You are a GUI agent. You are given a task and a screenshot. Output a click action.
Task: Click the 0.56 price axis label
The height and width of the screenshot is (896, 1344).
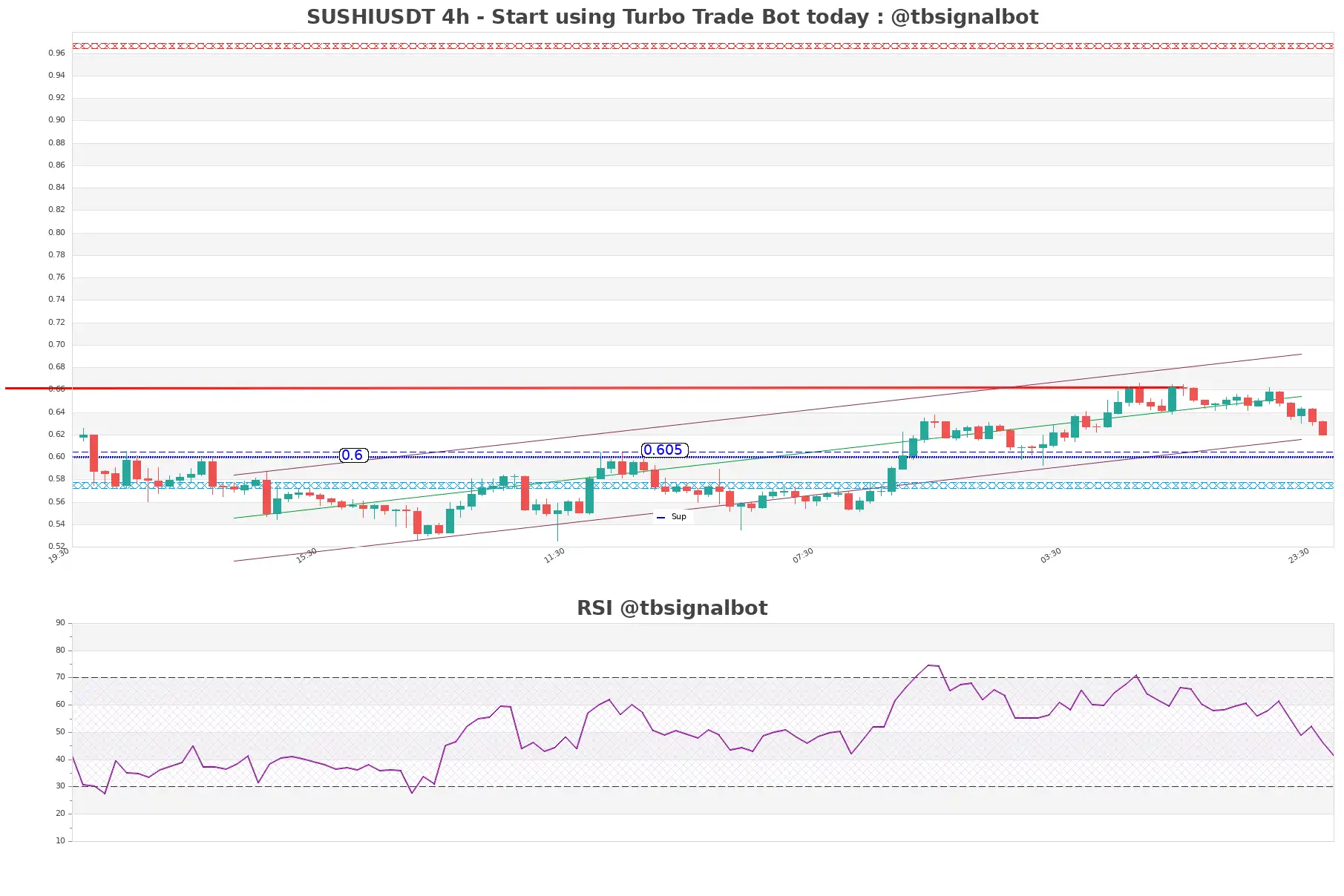(56, 501)
